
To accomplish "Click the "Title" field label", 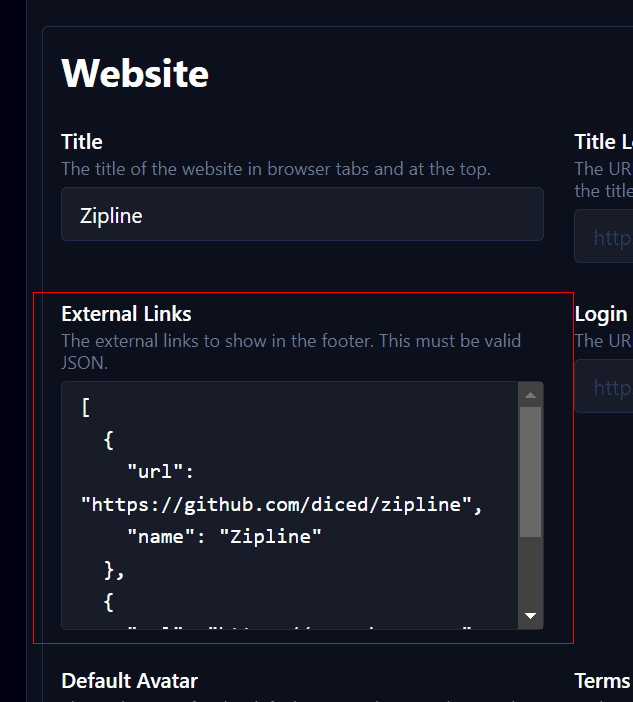I will coord(82,142).
